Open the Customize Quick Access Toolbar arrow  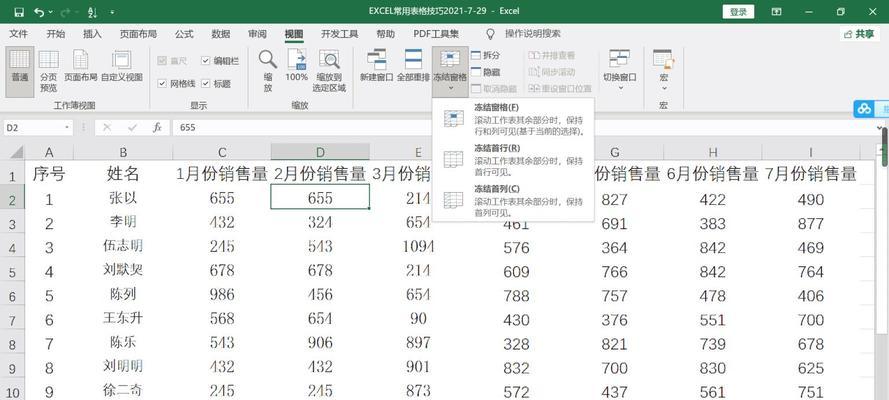point(112,12)
